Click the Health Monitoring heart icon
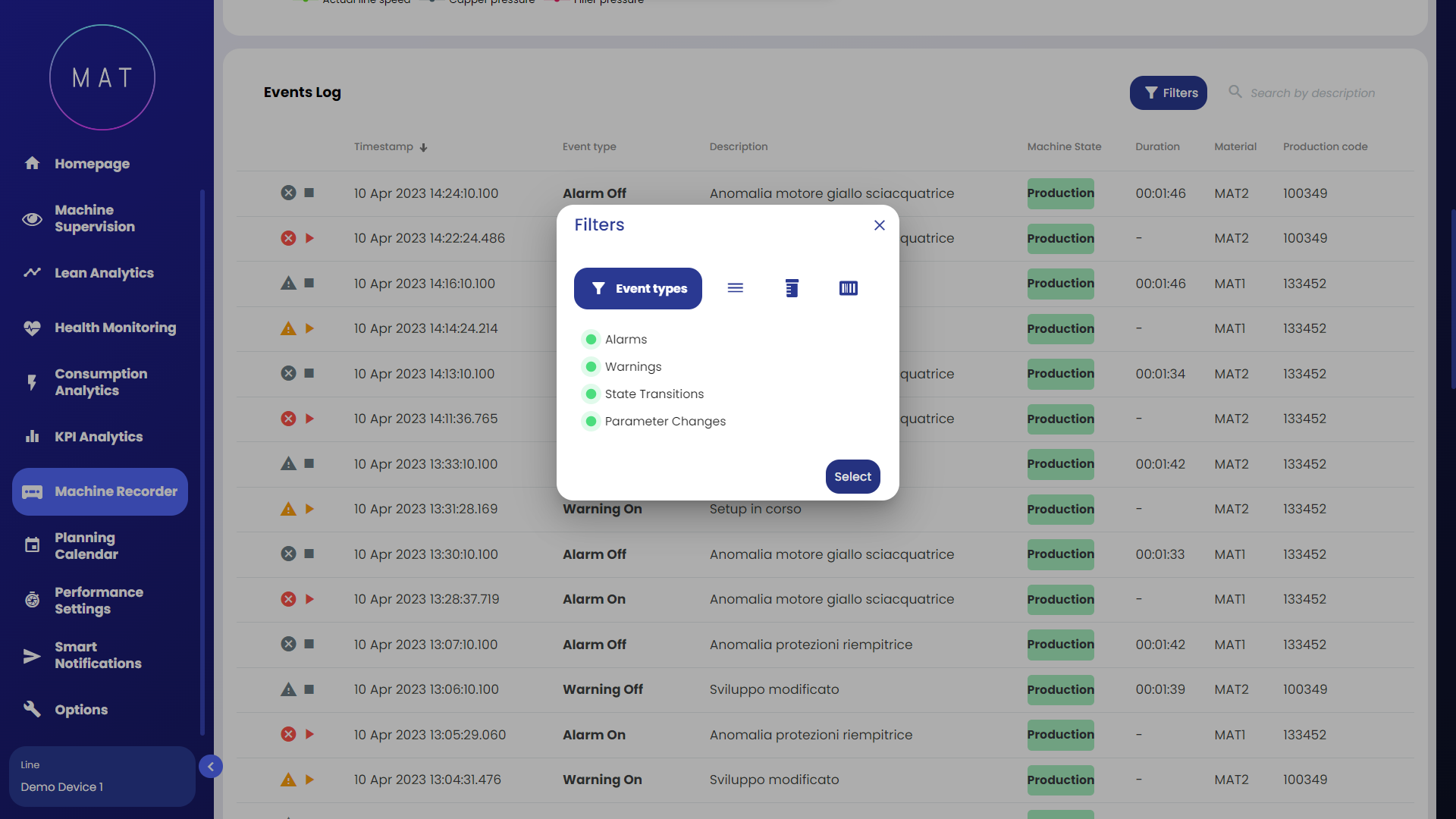This screenshot has width=1456, height=819. click(32, 328)
